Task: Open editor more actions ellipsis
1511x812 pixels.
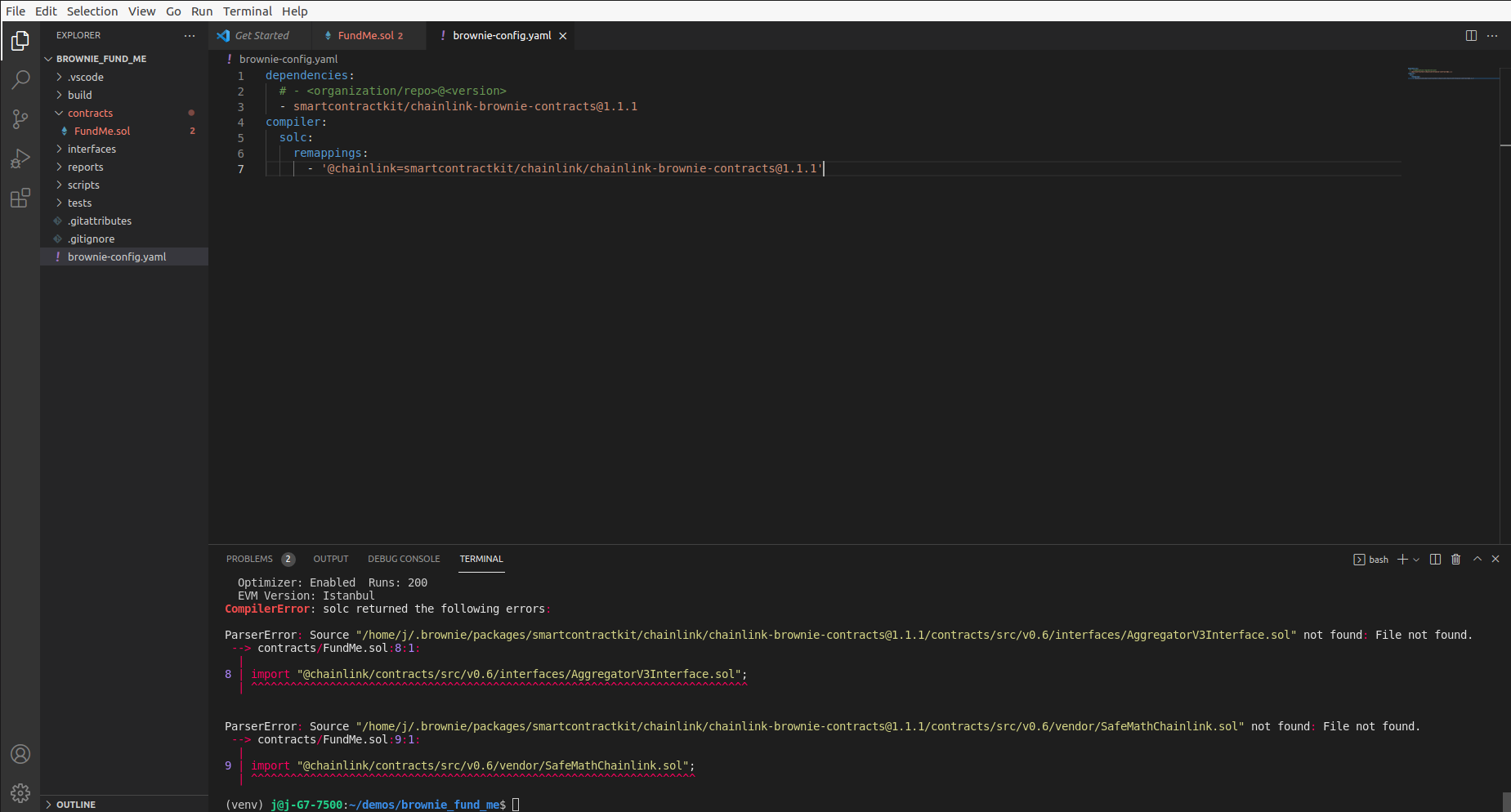Action: [1492, 36]
